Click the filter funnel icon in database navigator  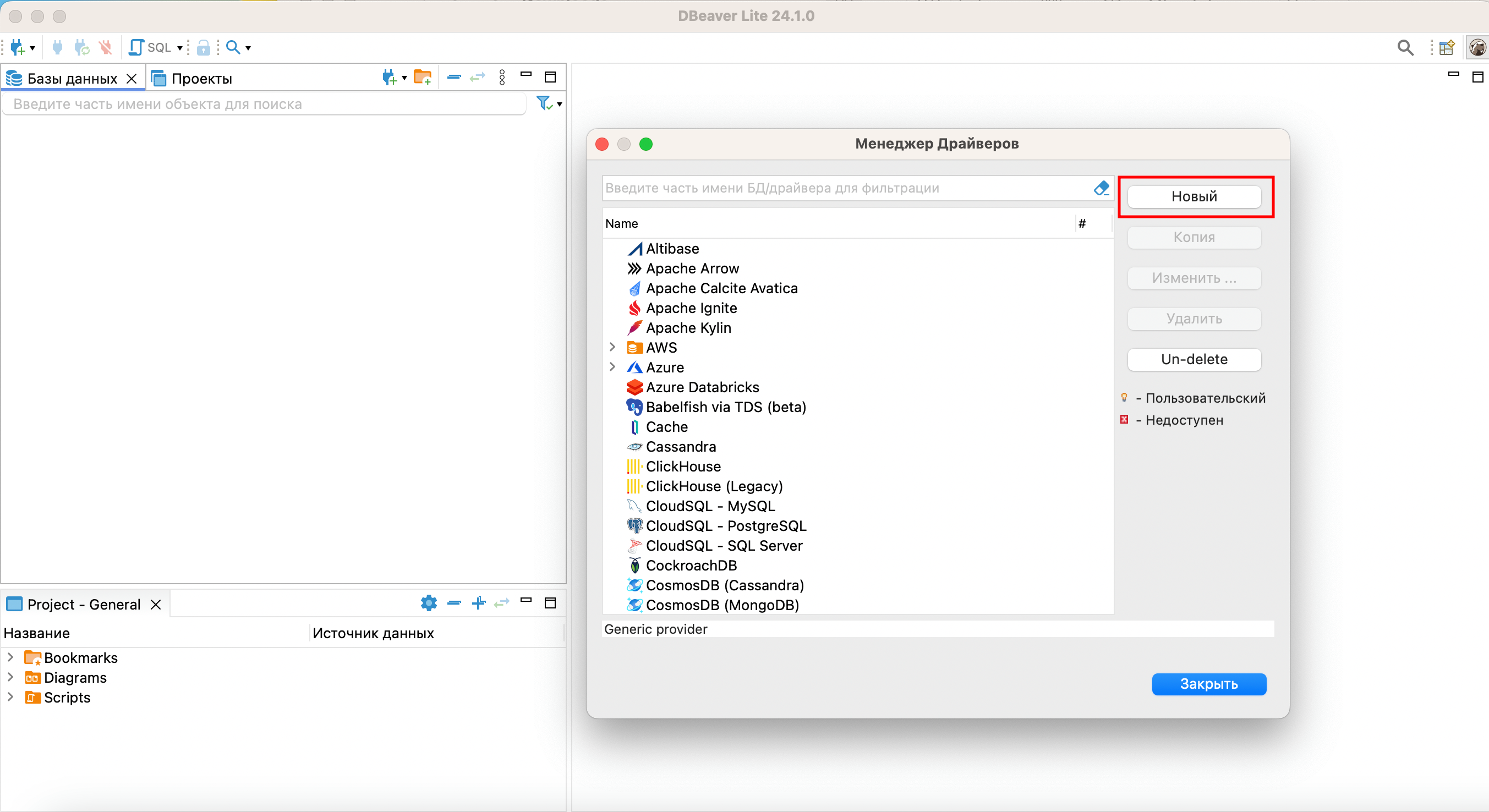(544, 103)
